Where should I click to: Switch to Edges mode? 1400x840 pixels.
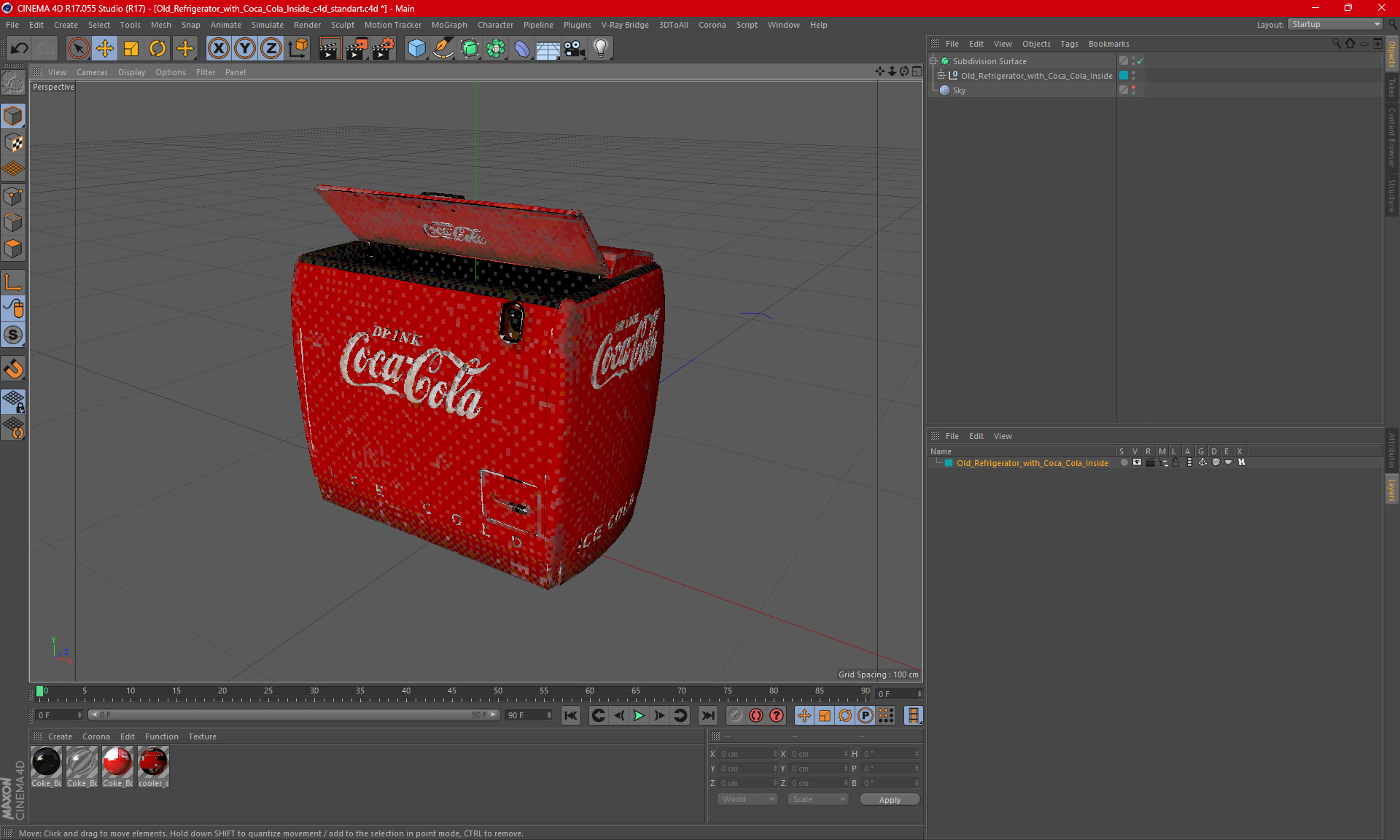click(x=13, y=222)
